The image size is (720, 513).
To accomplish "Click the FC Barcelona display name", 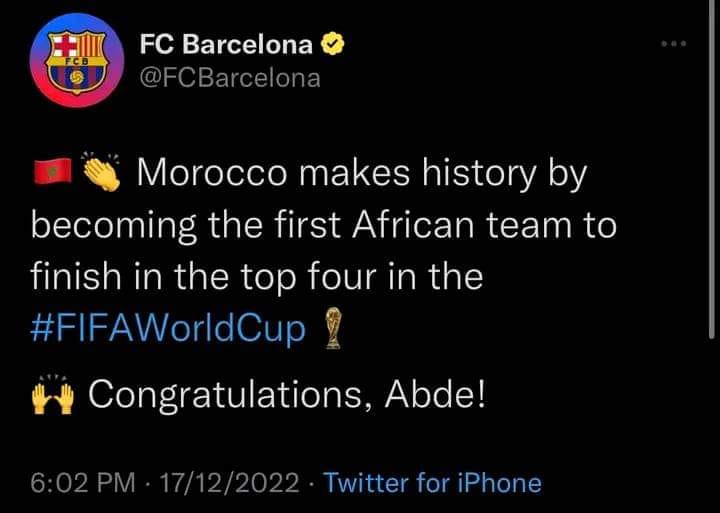I will pos(226,45).
